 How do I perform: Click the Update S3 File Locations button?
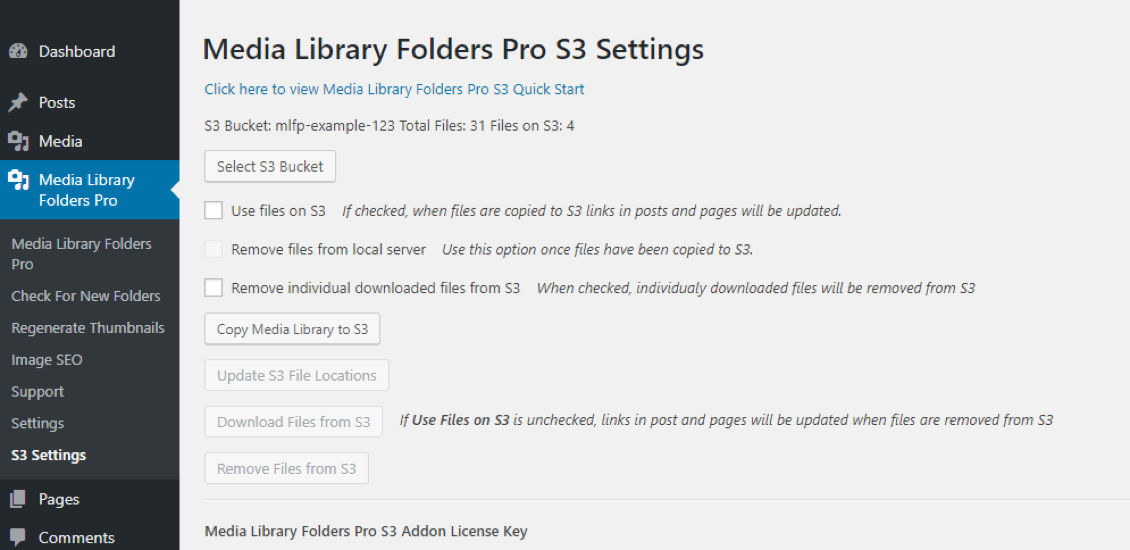point(297,376)
